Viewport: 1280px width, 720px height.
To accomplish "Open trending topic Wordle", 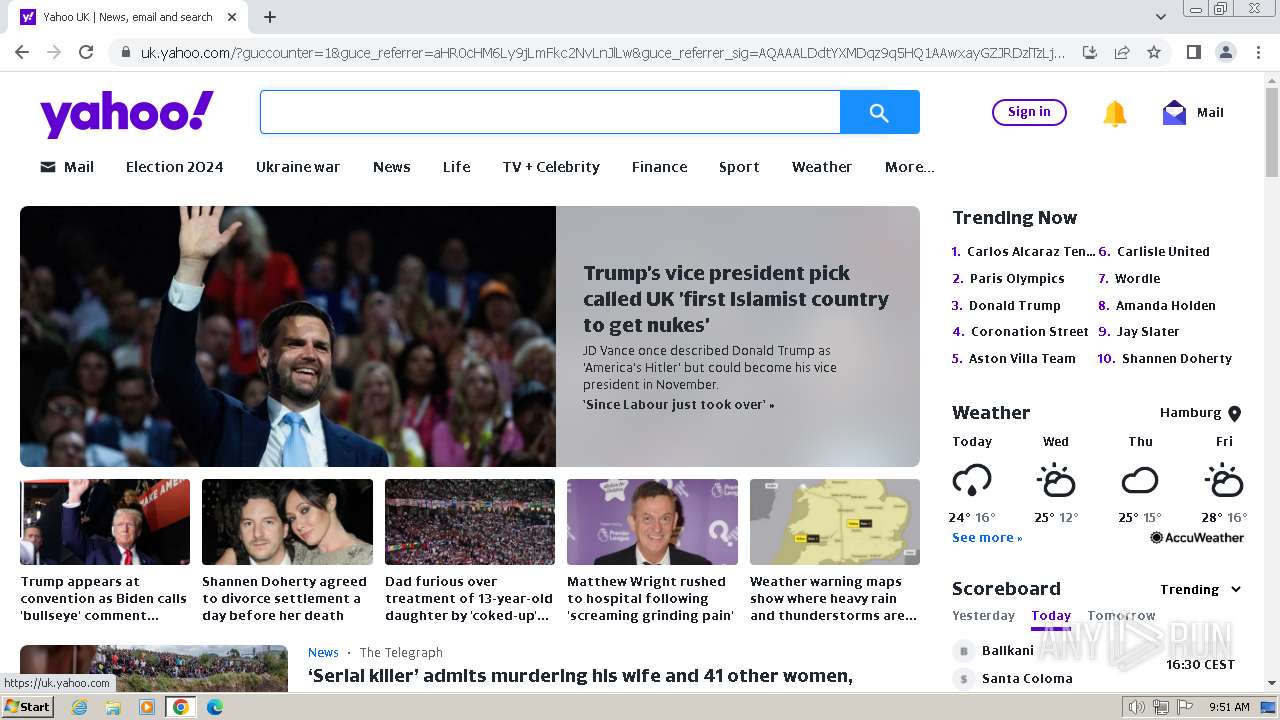I will [x=1138, y=278].
